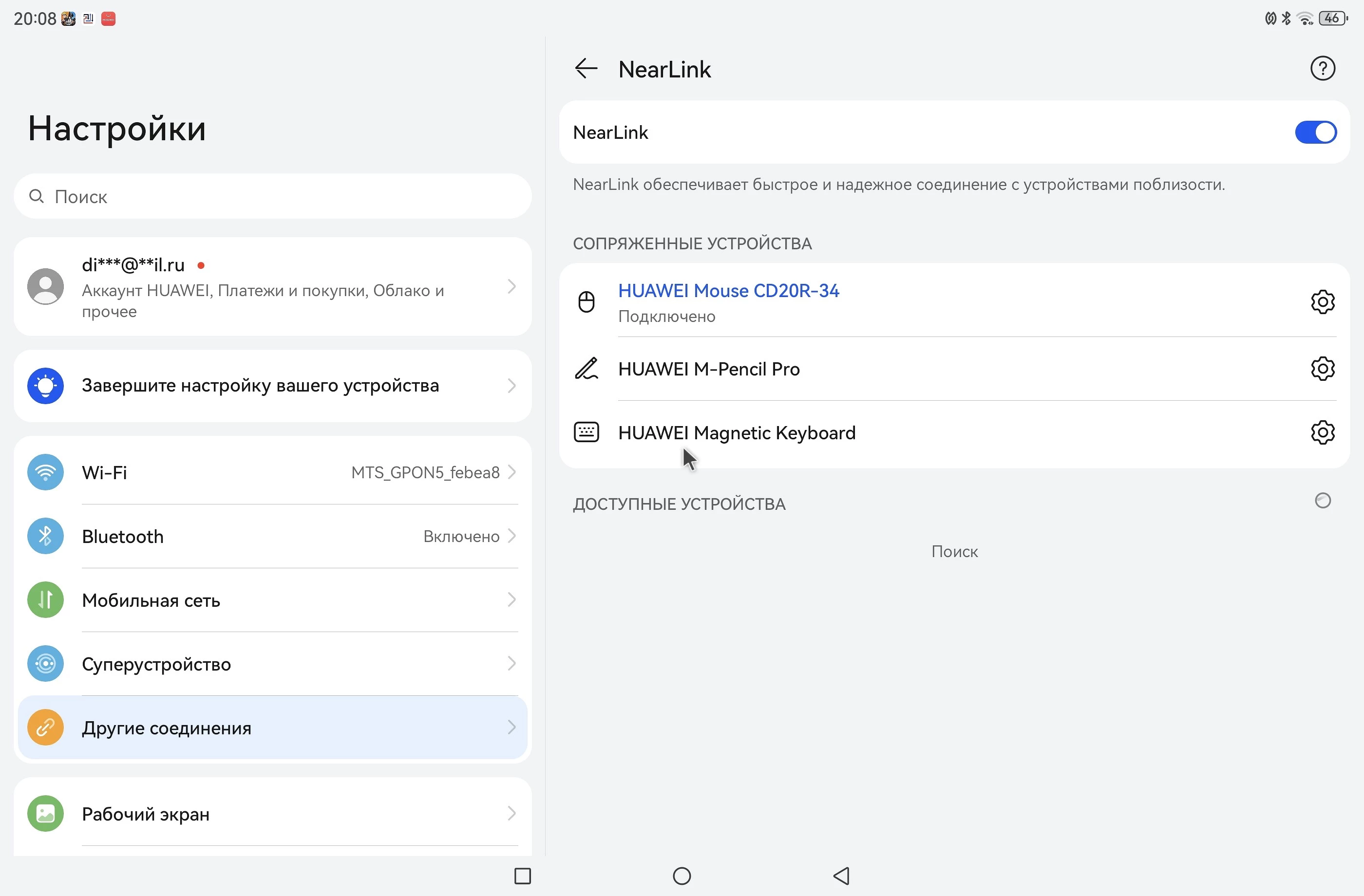This screenshot has width=1364, height=896.
Task: Tap the Wi-Fi icon in settings list
Action: click(45, 473)
